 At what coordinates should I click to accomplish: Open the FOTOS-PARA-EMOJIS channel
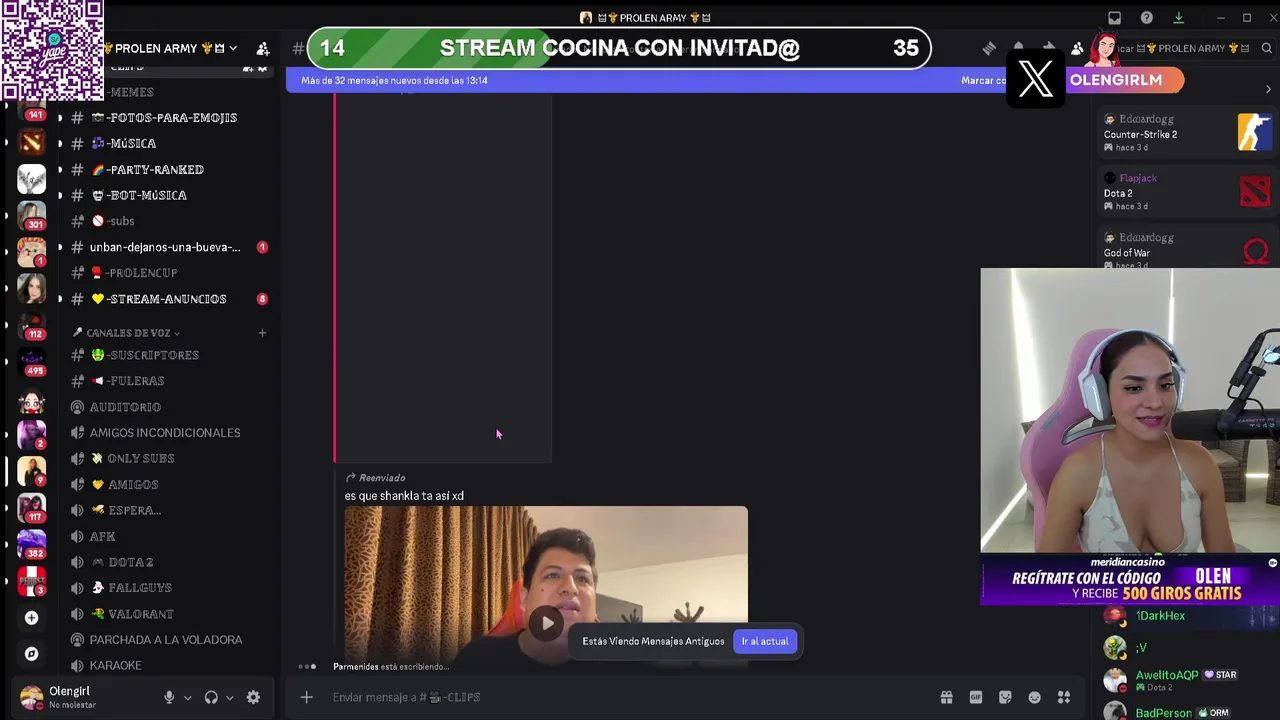[163, 118]
